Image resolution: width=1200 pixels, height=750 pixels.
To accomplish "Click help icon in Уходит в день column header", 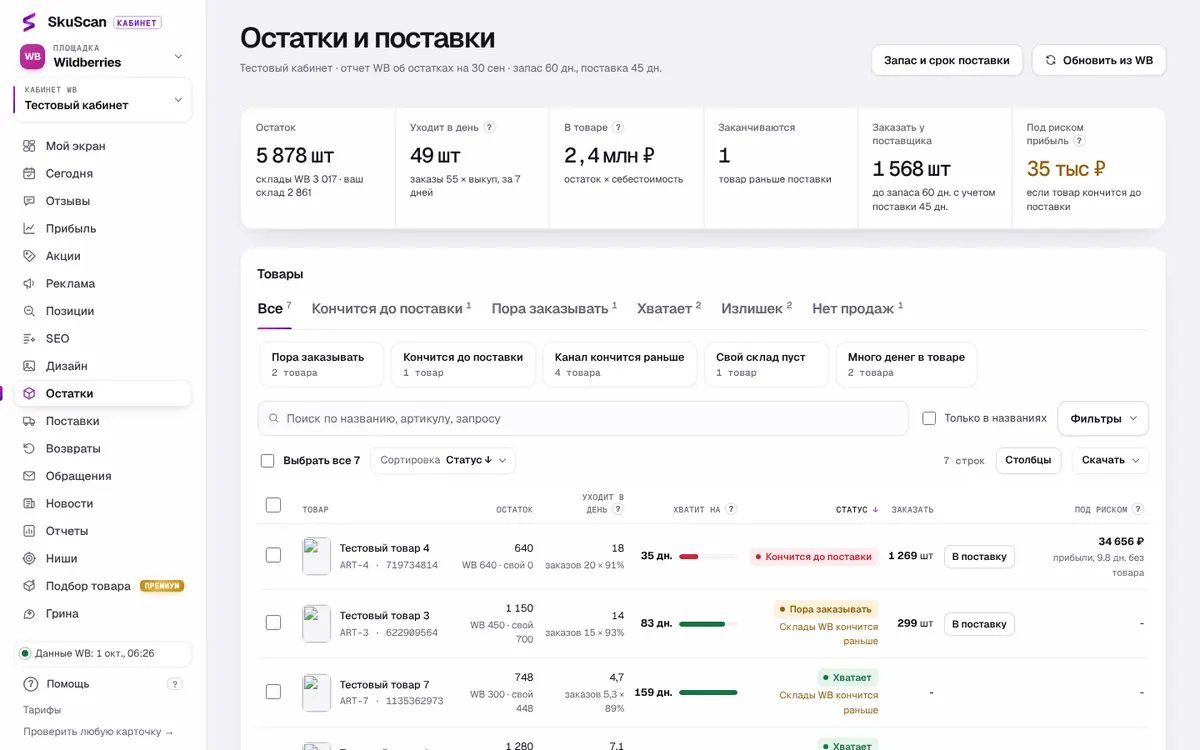I will click(618, 509).
